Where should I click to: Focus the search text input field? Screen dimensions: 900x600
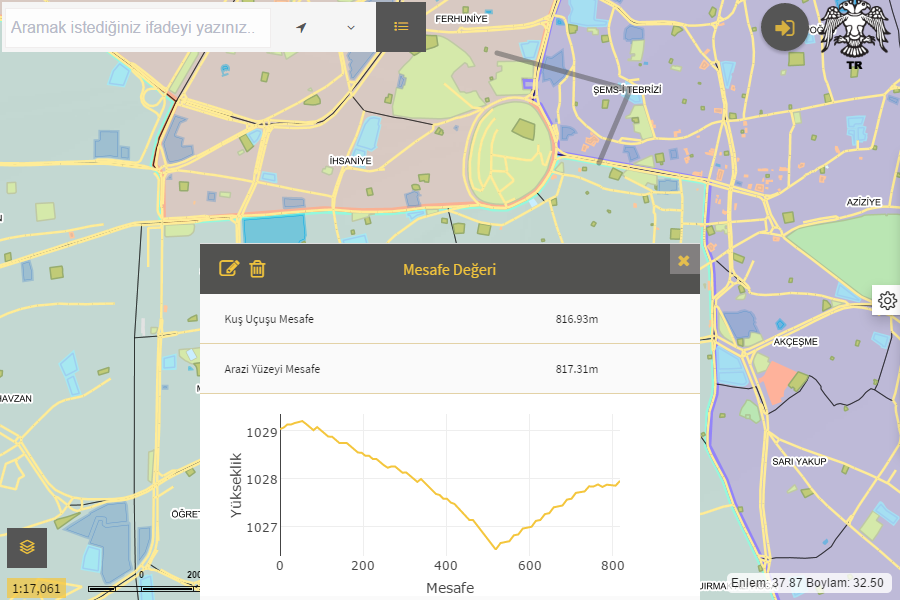coord(138,28)
